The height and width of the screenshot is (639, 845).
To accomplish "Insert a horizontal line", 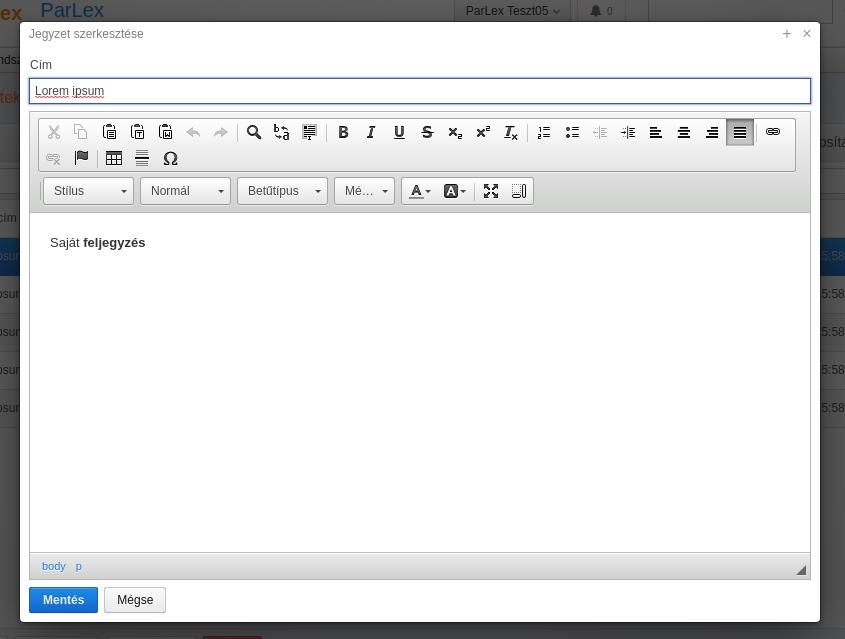I will pyautogui.click(x=142, y=158).
